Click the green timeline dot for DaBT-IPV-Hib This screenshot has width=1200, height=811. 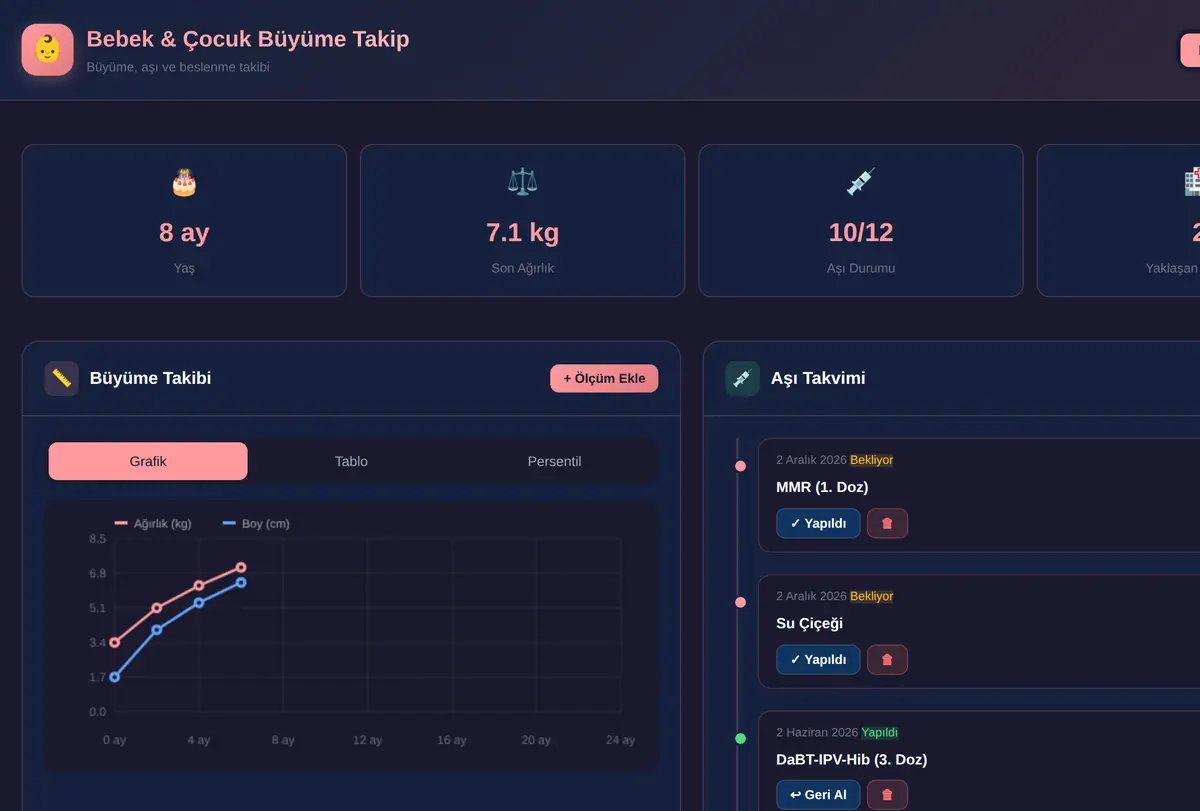coord(740,738)
